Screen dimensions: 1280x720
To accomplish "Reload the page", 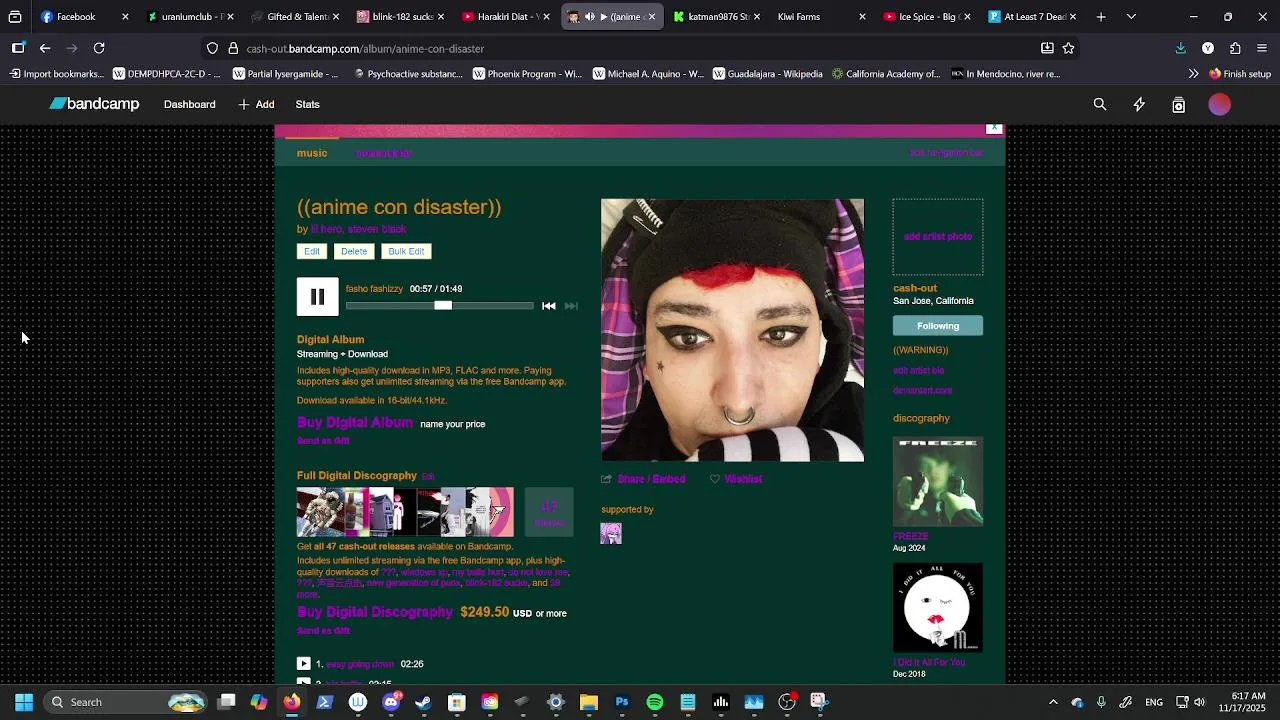I will [x=99, y=48].
